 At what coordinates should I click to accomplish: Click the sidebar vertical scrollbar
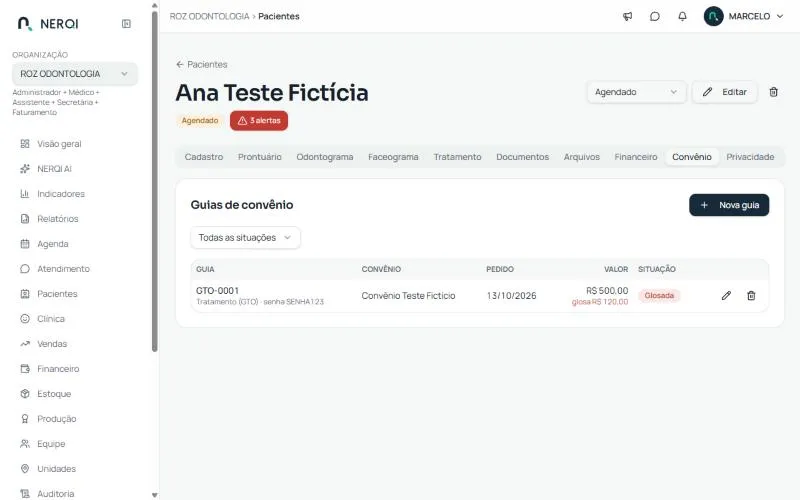tap(155, 181)
